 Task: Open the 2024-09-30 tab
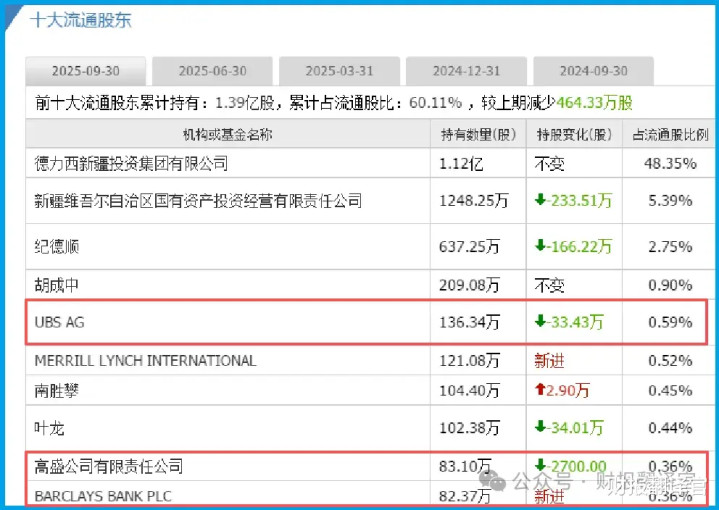point(593,71)
